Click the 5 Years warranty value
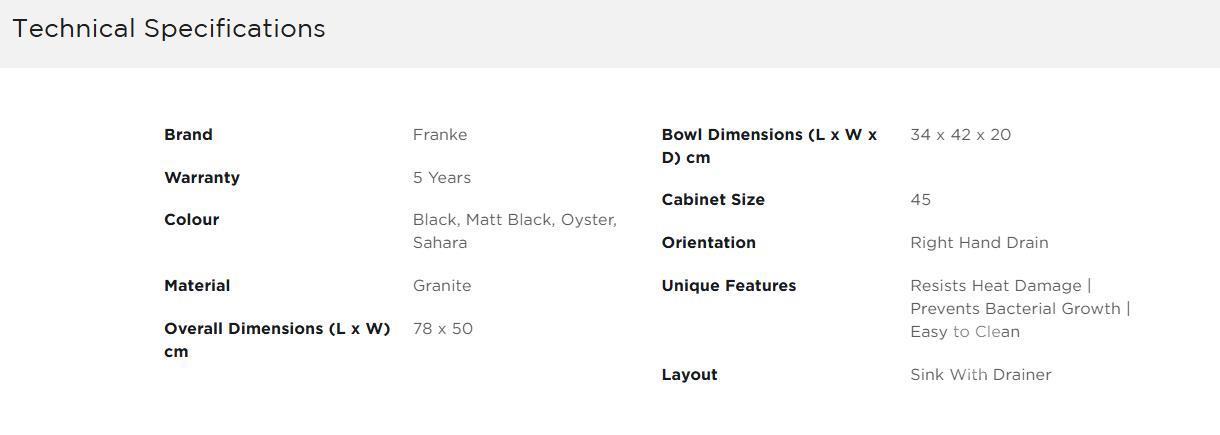 point(442,178)
